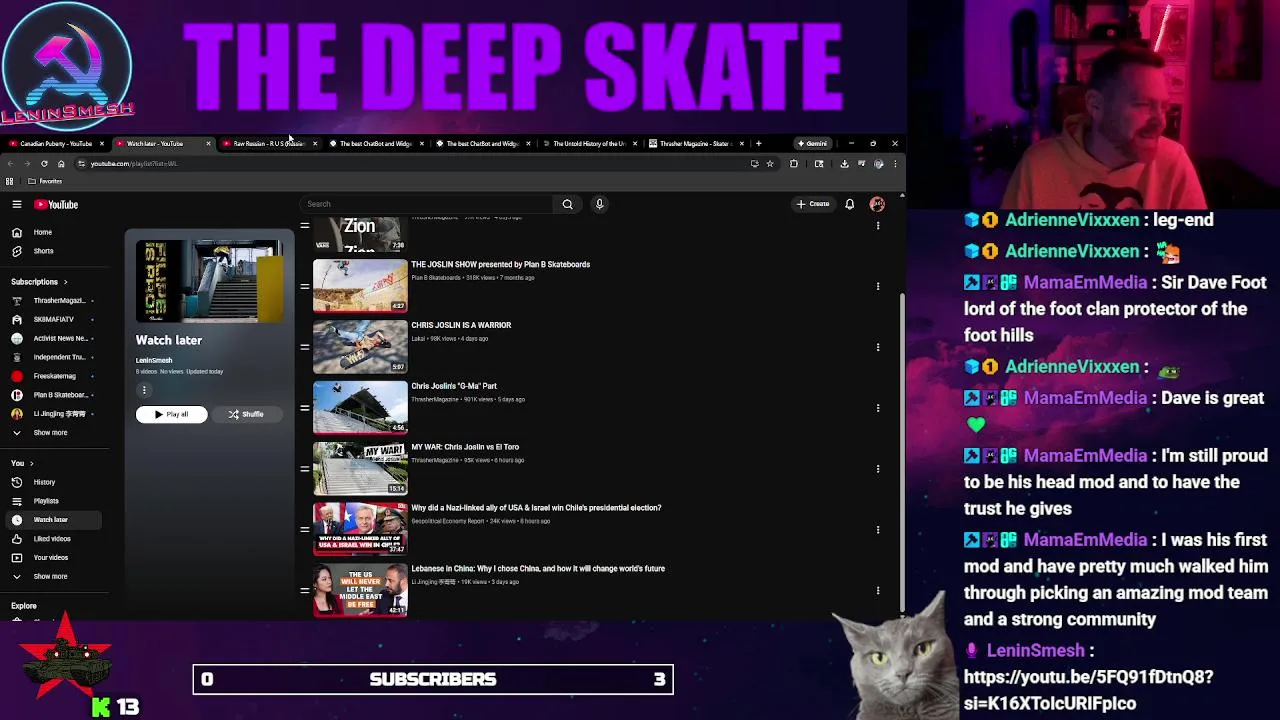Open CHRIS JOSLIN IS A WARRIOR title

click(x=461, y=325)
